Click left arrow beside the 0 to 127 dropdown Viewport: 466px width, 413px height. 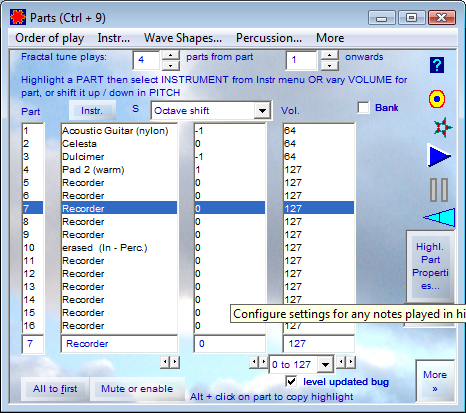[254, 362]
